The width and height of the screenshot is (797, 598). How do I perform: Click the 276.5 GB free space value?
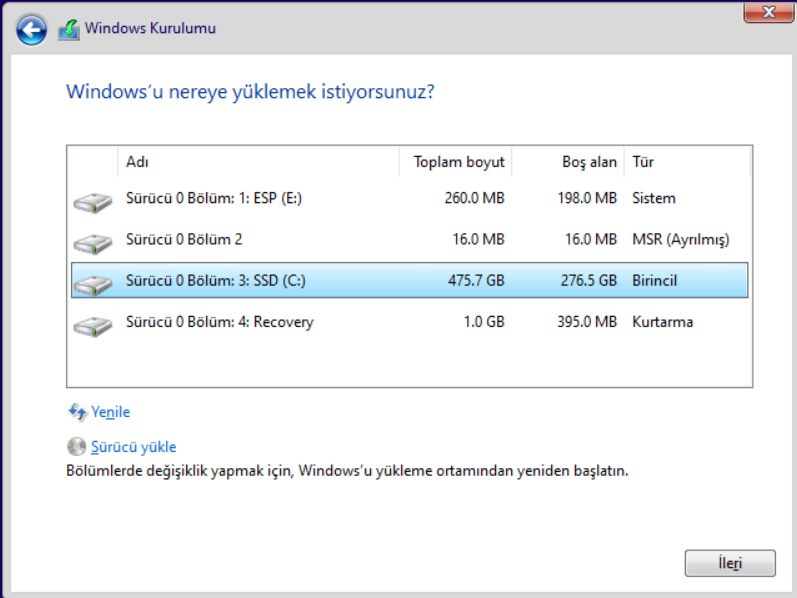tap(589, 280)
